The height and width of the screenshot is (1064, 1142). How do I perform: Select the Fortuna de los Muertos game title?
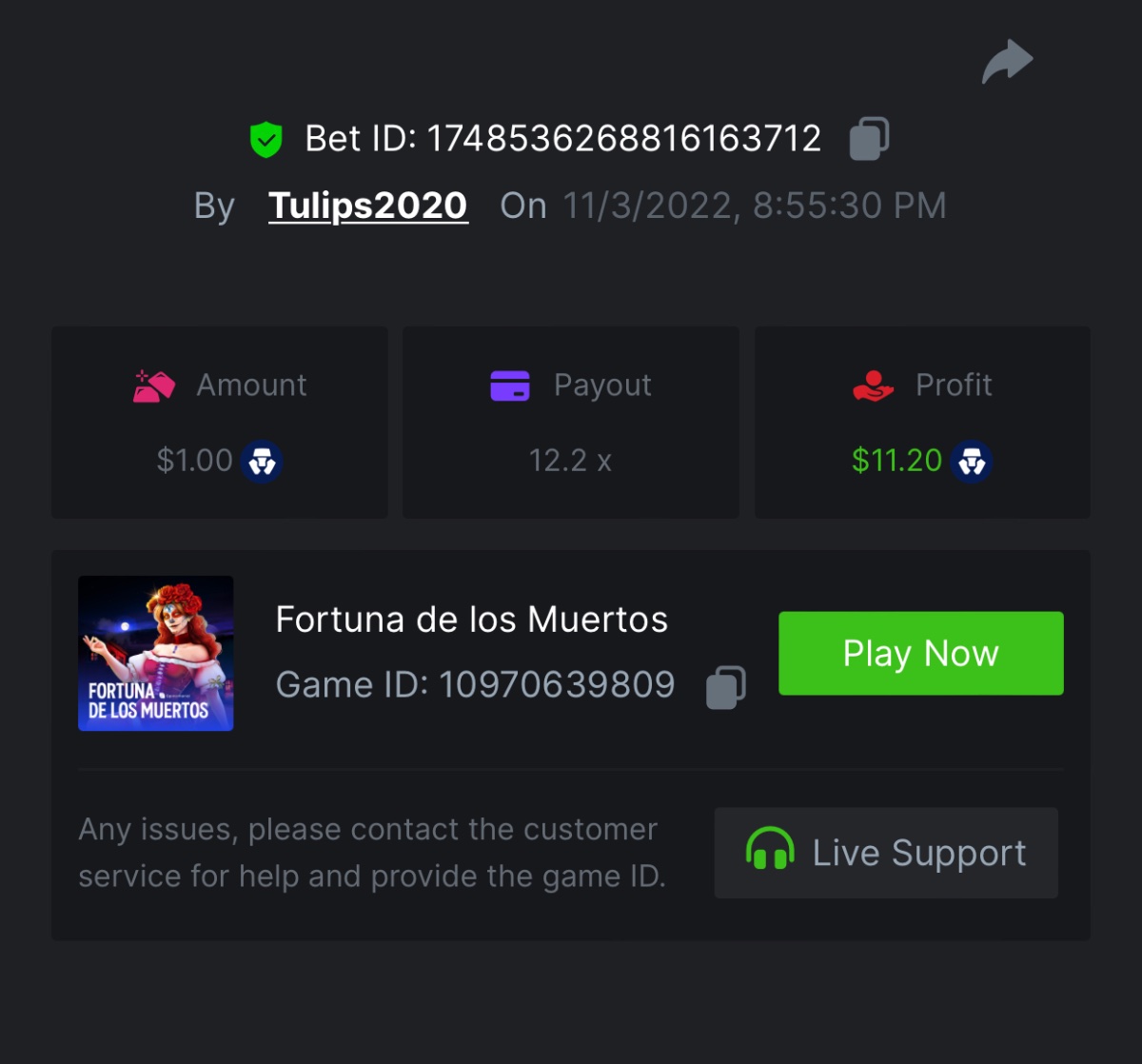[x=471, y=620]
